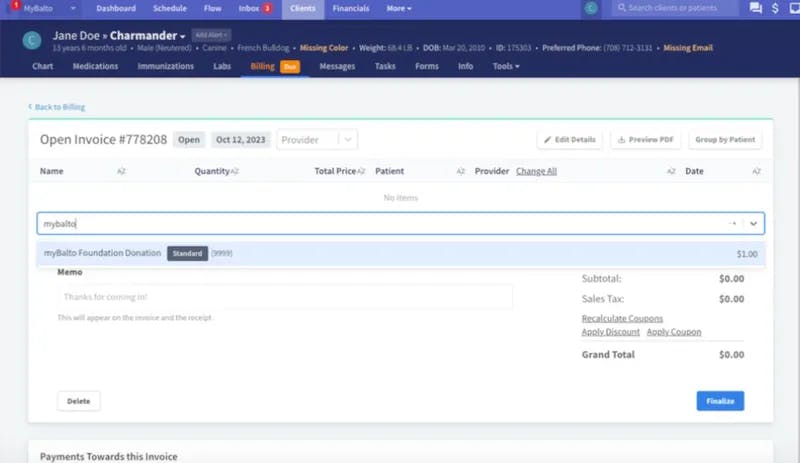Viewport: 800px width, 463px height.
Task: Sort invoice items by Name column icon
Action: (121, 172)
